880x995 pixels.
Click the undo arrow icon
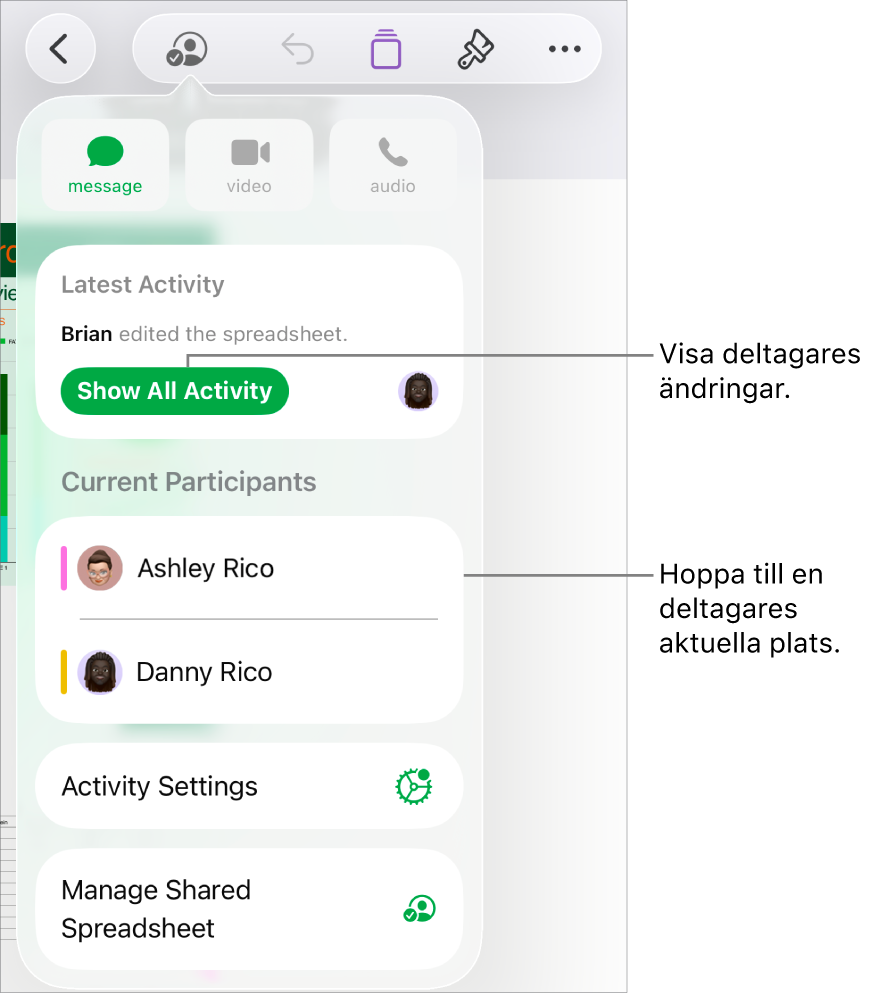click(298, 49)
